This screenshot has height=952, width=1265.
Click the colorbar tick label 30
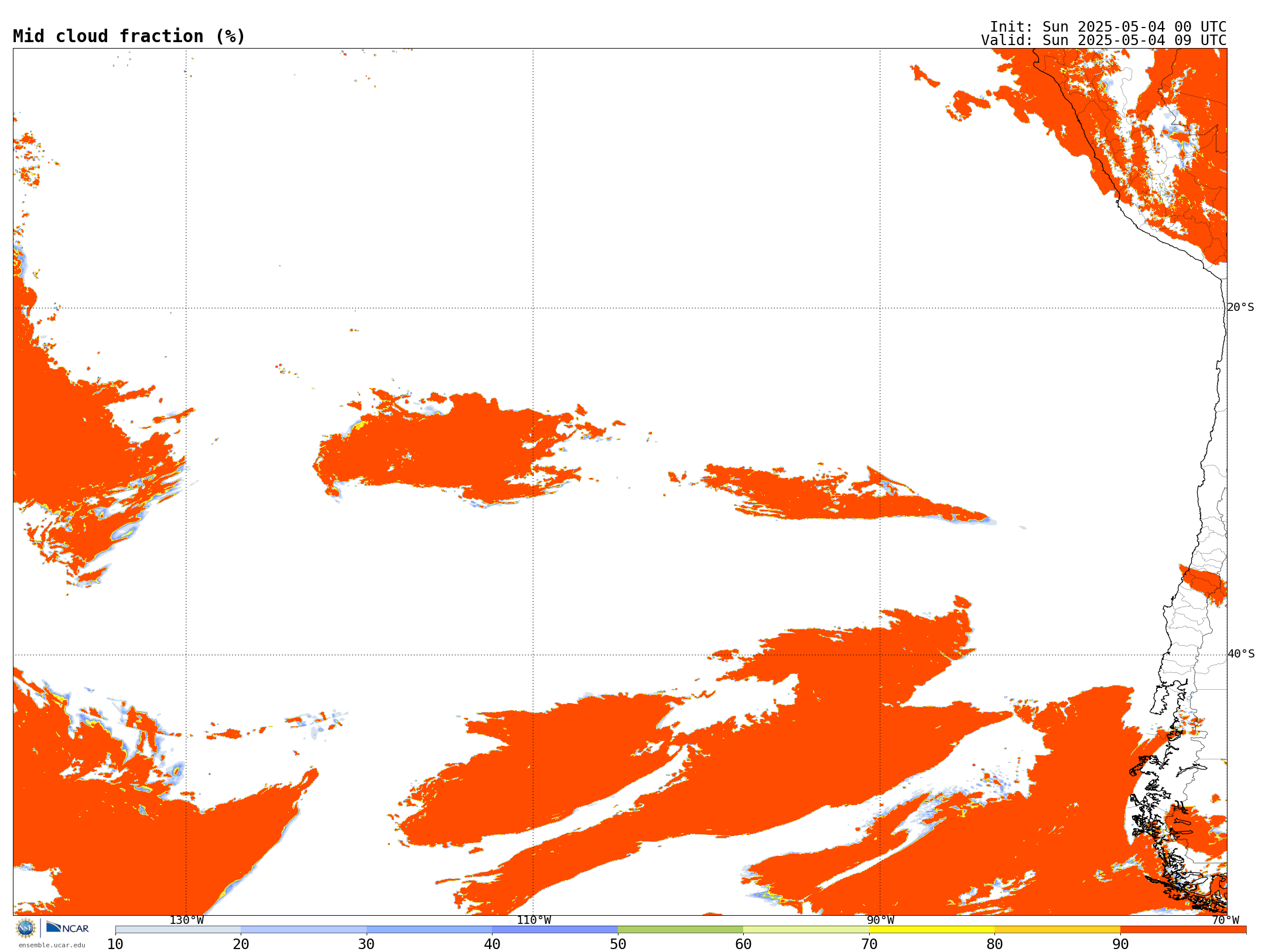click(x=367, y=944)
